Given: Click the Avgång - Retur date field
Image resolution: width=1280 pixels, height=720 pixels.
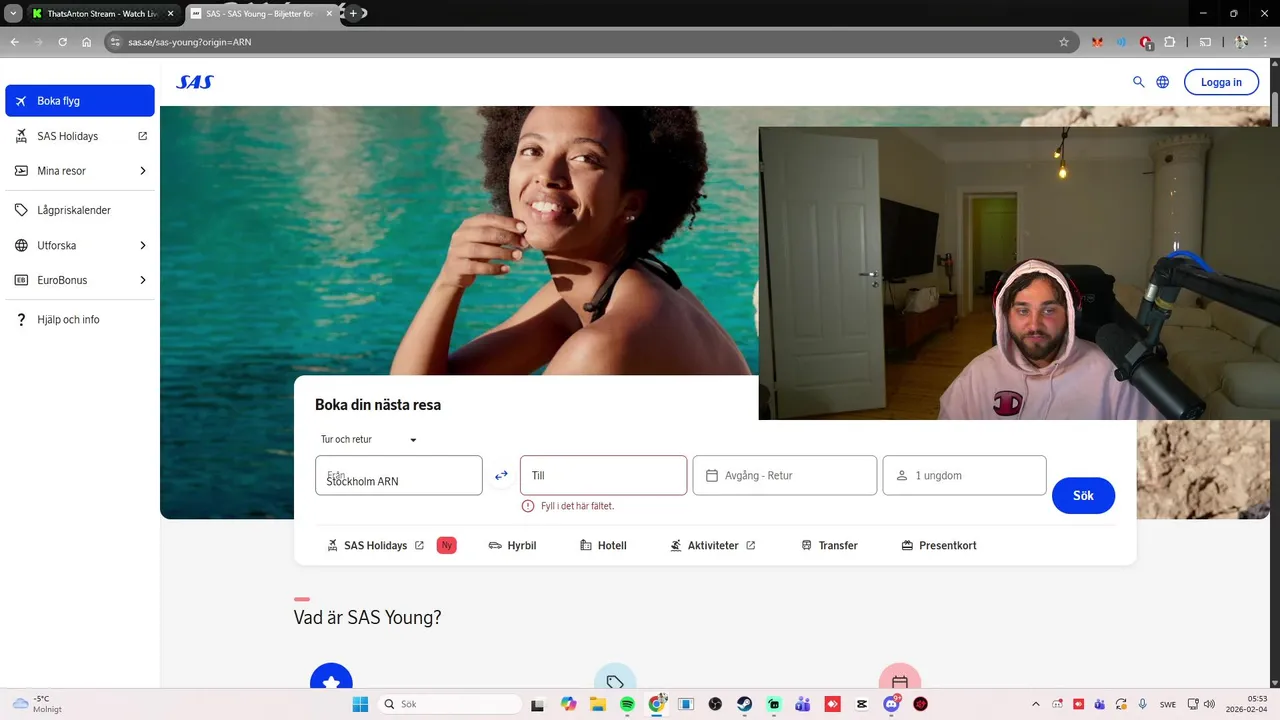Looking at the screenshot, I should click(x=785, y=475).
